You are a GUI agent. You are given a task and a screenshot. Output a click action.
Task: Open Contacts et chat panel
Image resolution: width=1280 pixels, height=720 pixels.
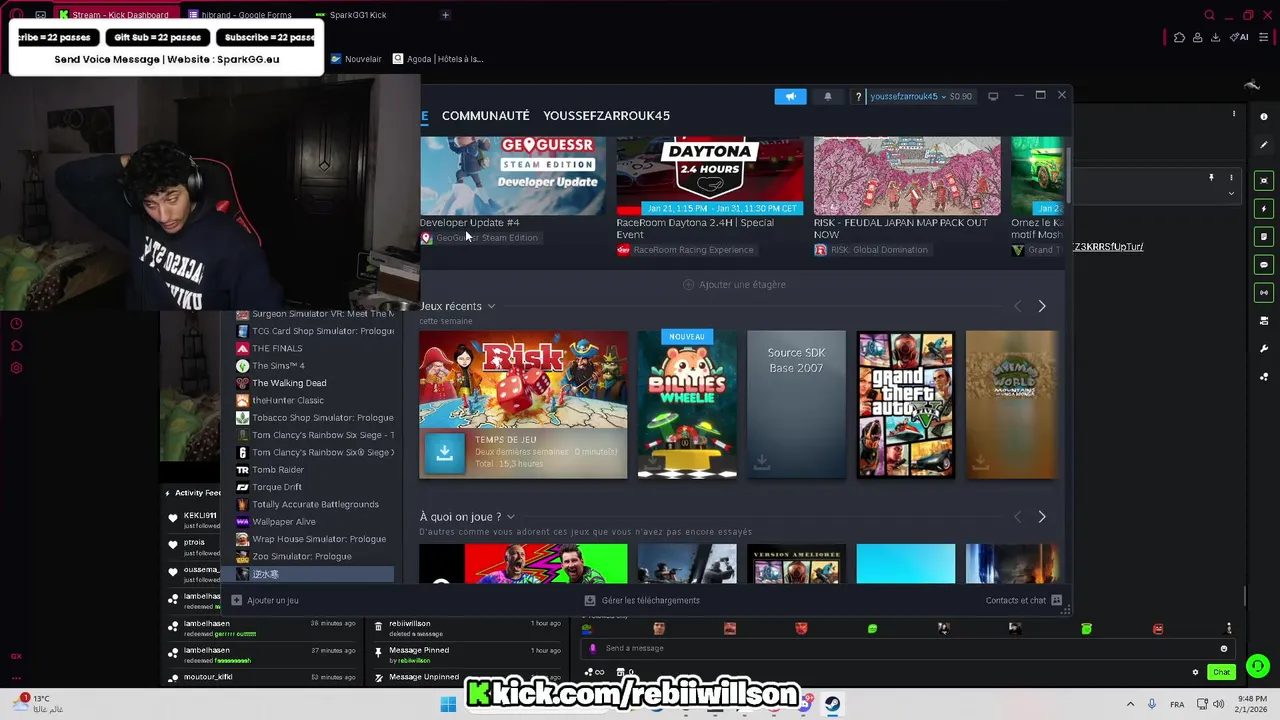pos(1023,601)
